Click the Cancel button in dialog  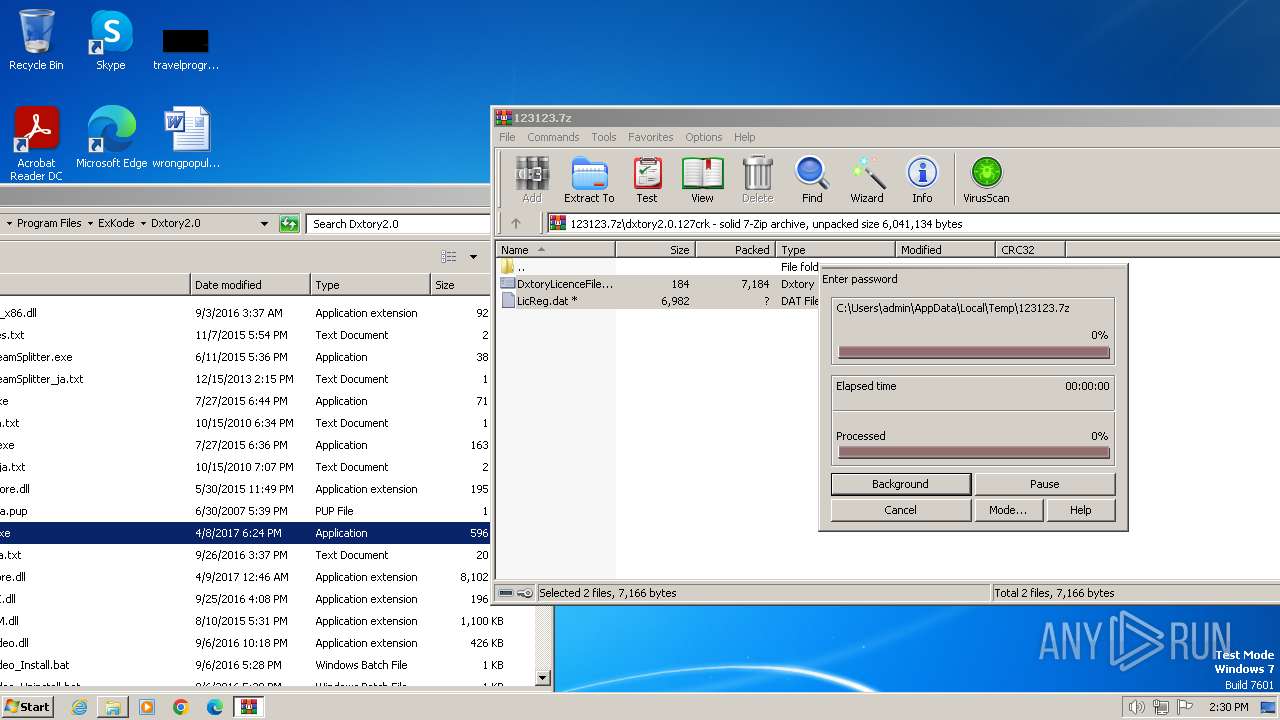pos(900,510)
